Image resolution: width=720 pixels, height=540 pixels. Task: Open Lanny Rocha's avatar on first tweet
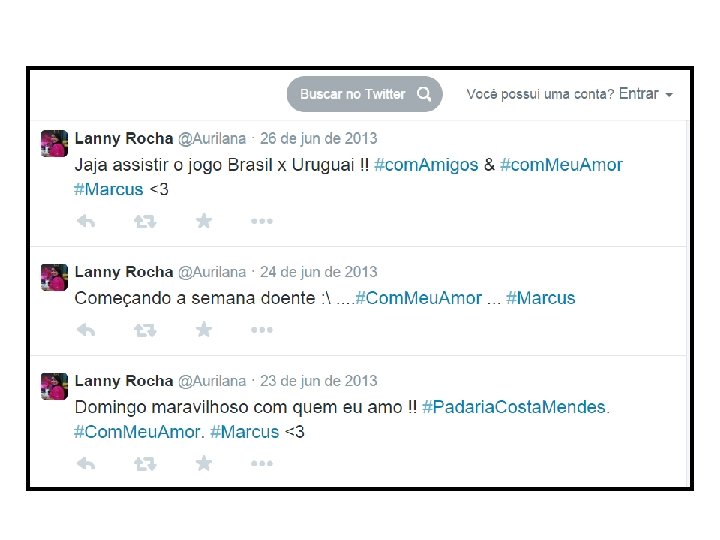(x=54, y=143)
